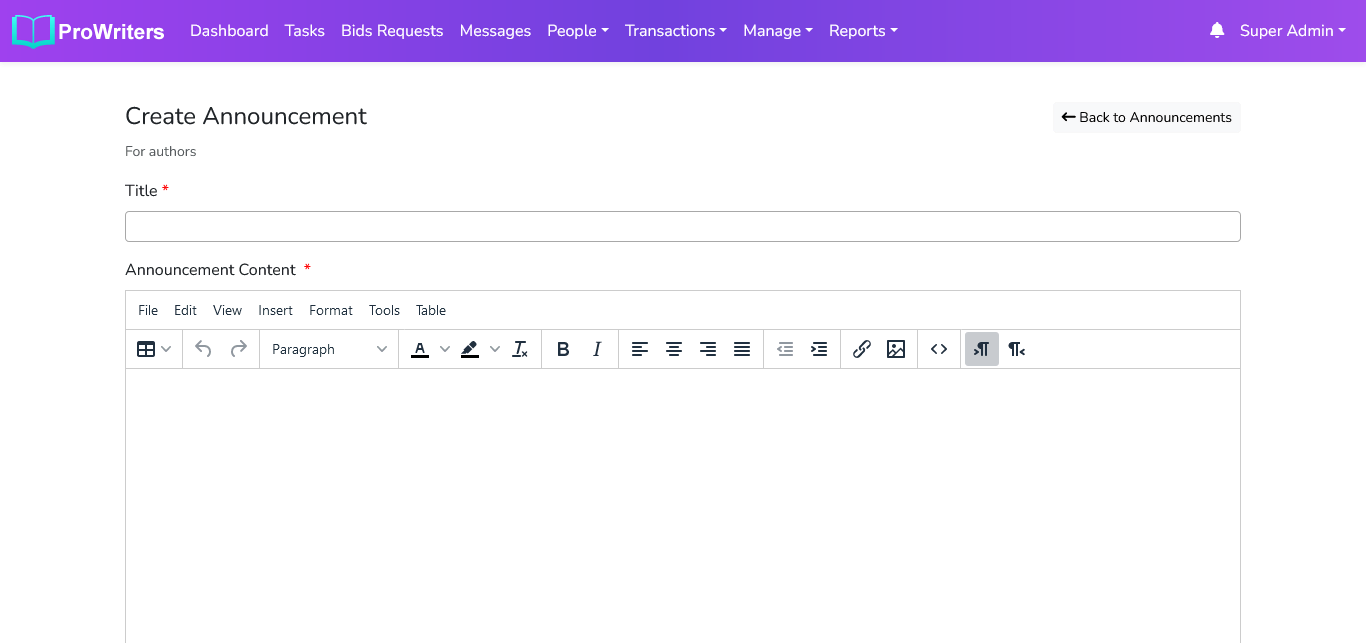Image resolution: width=1366 pixels, height=643 pixels.
Task: Open the Paragraph format dropdown
Action: [x=329, y=349]
